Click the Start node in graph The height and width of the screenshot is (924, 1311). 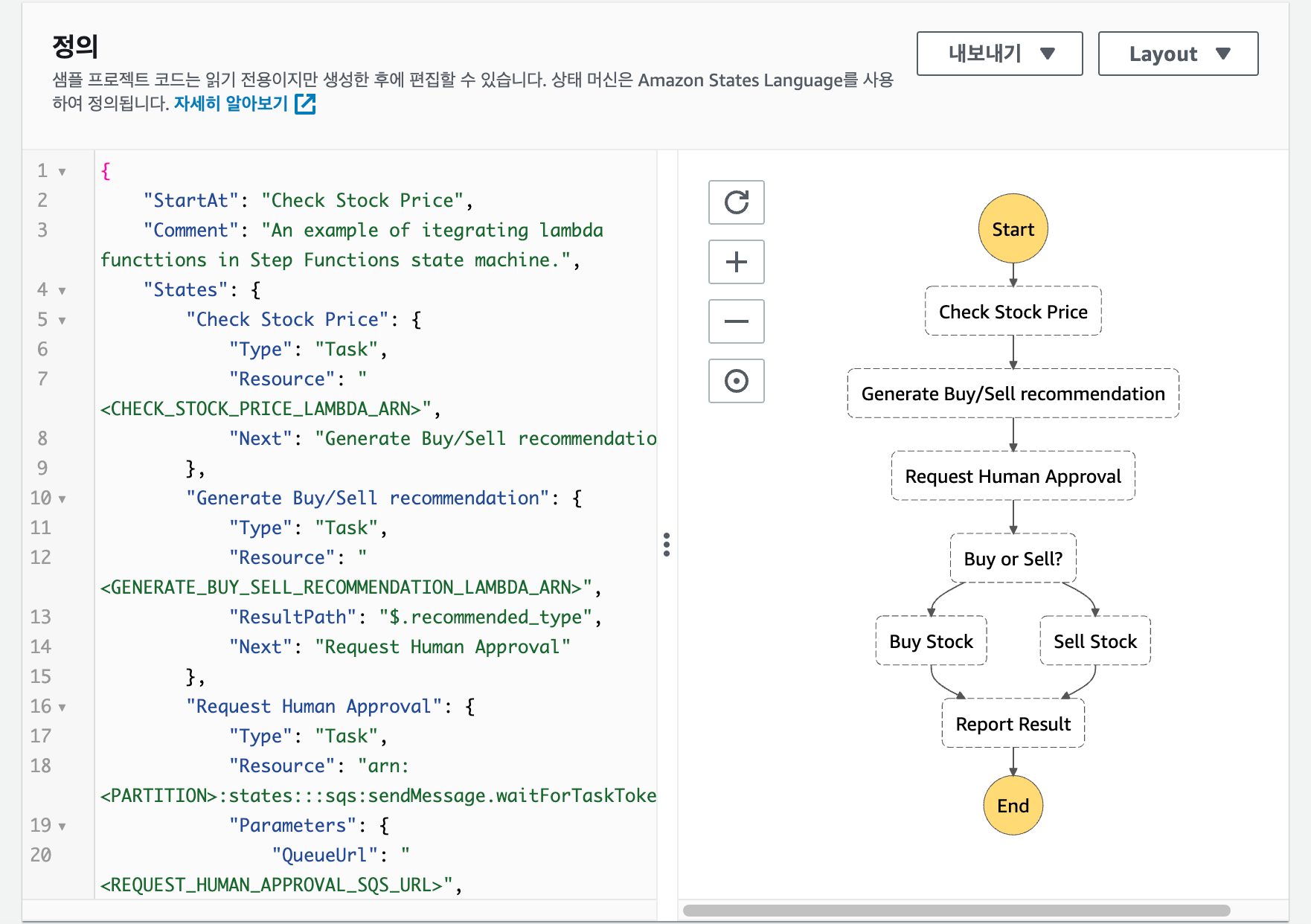pos(1013,229)
